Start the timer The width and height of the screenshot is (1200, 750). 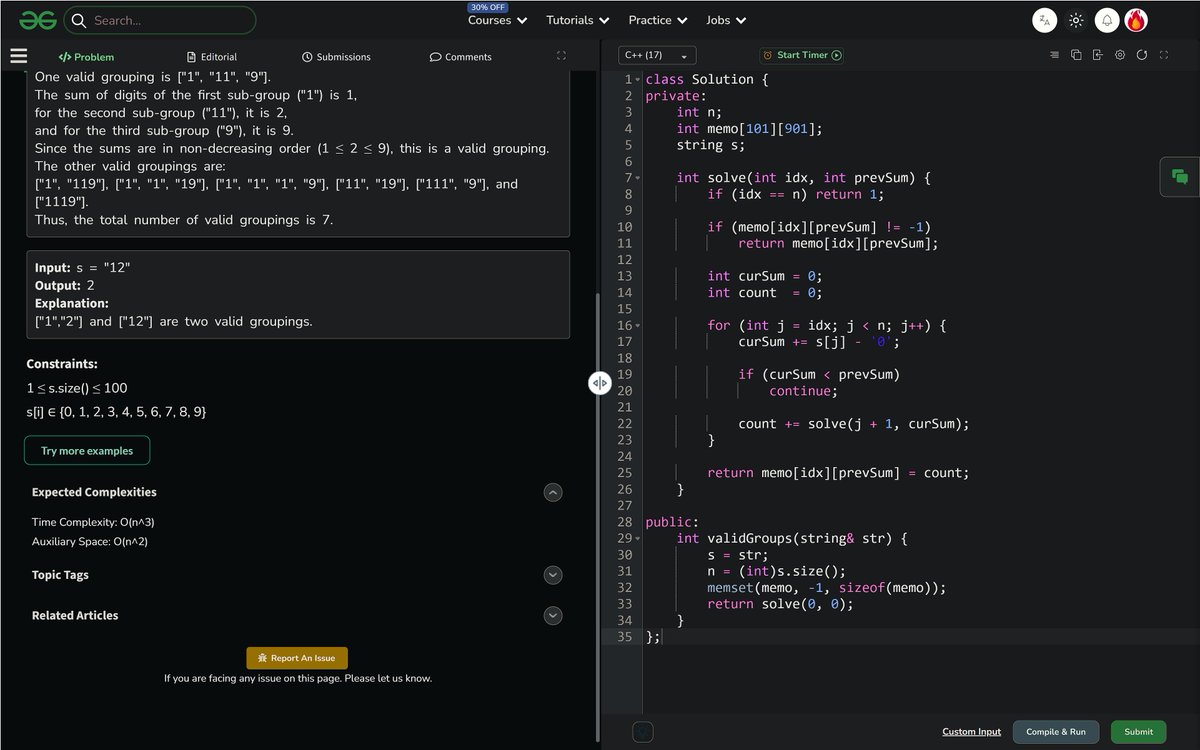[x=802, y=56]
